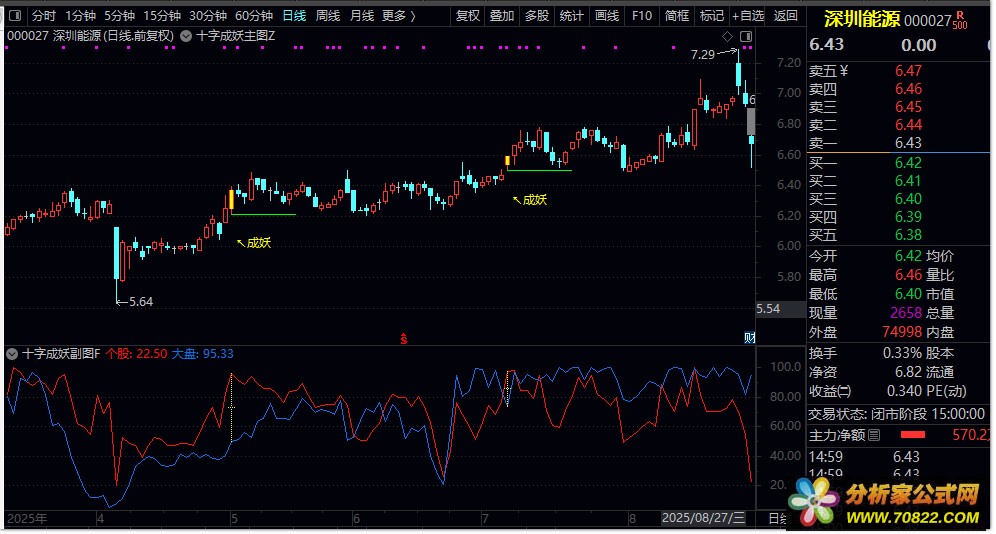Toggle the 简框 simple frame mode
The image size is (996, 534).
point(676,15)
